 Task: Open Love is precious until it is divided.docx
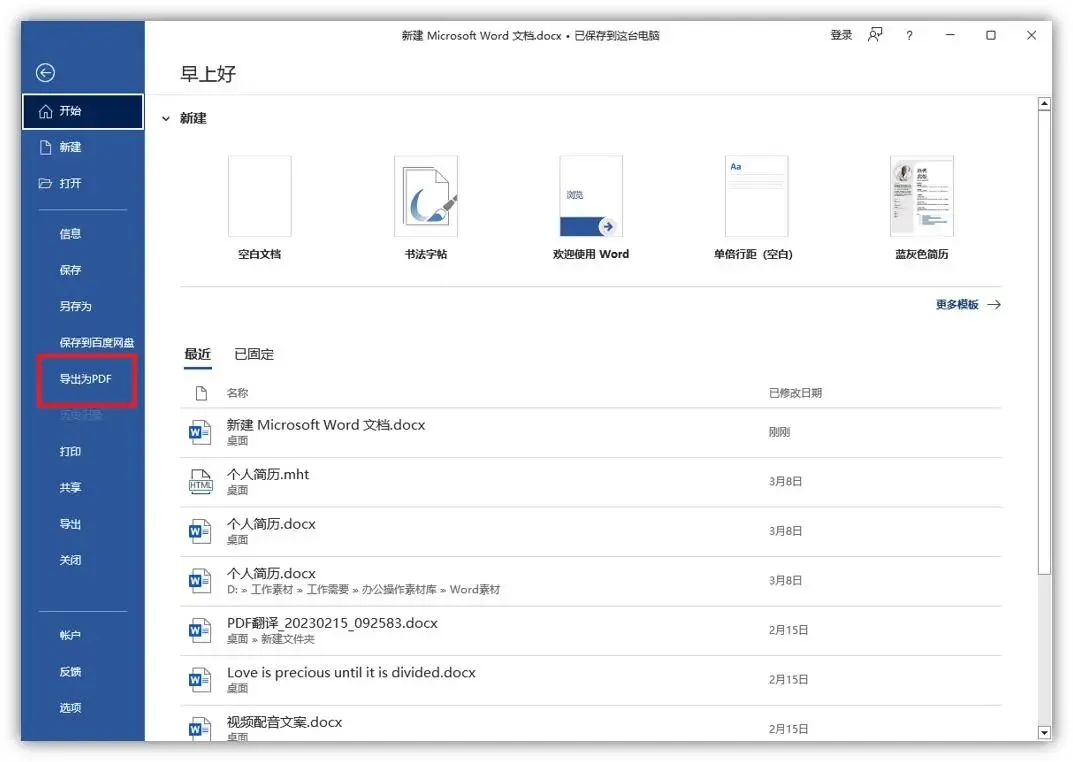[x=591, y=681]
